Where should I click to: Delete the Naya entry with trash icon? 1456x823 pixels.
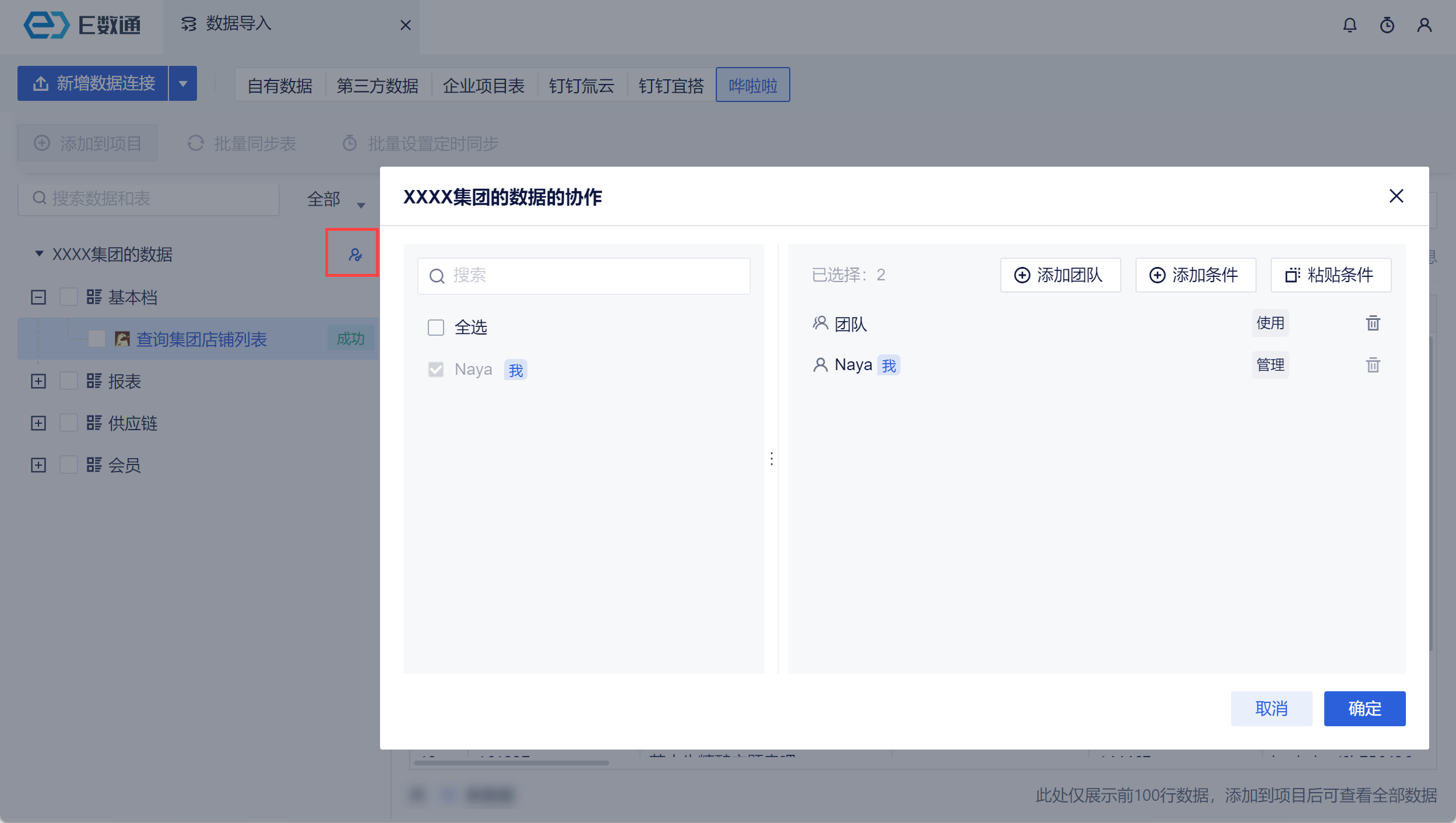point(1373,365)
